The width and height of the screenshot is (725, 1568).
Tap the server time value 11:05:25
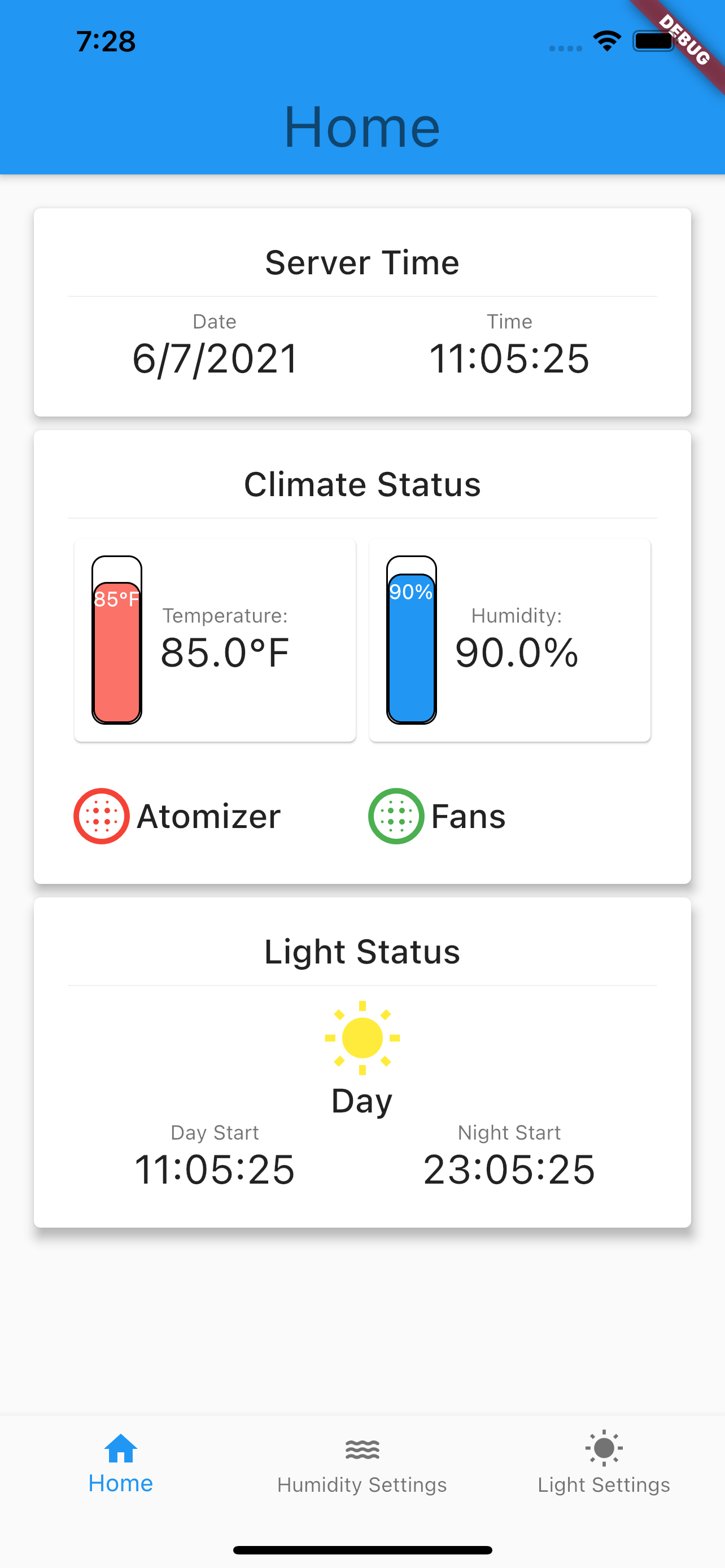coord(509,358)
